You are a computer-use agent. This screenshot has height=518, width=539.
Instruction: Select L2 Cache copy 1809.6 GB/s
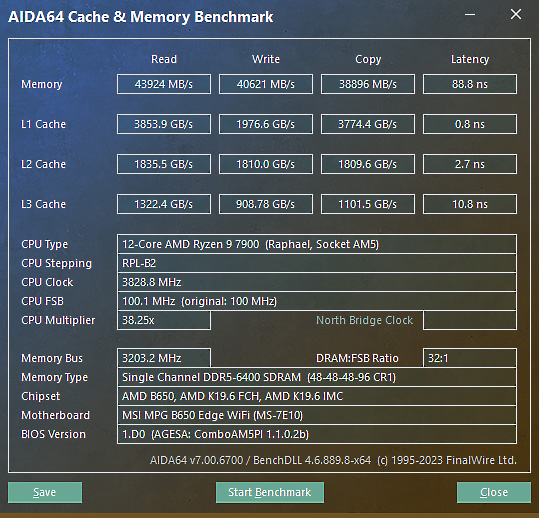368,164
